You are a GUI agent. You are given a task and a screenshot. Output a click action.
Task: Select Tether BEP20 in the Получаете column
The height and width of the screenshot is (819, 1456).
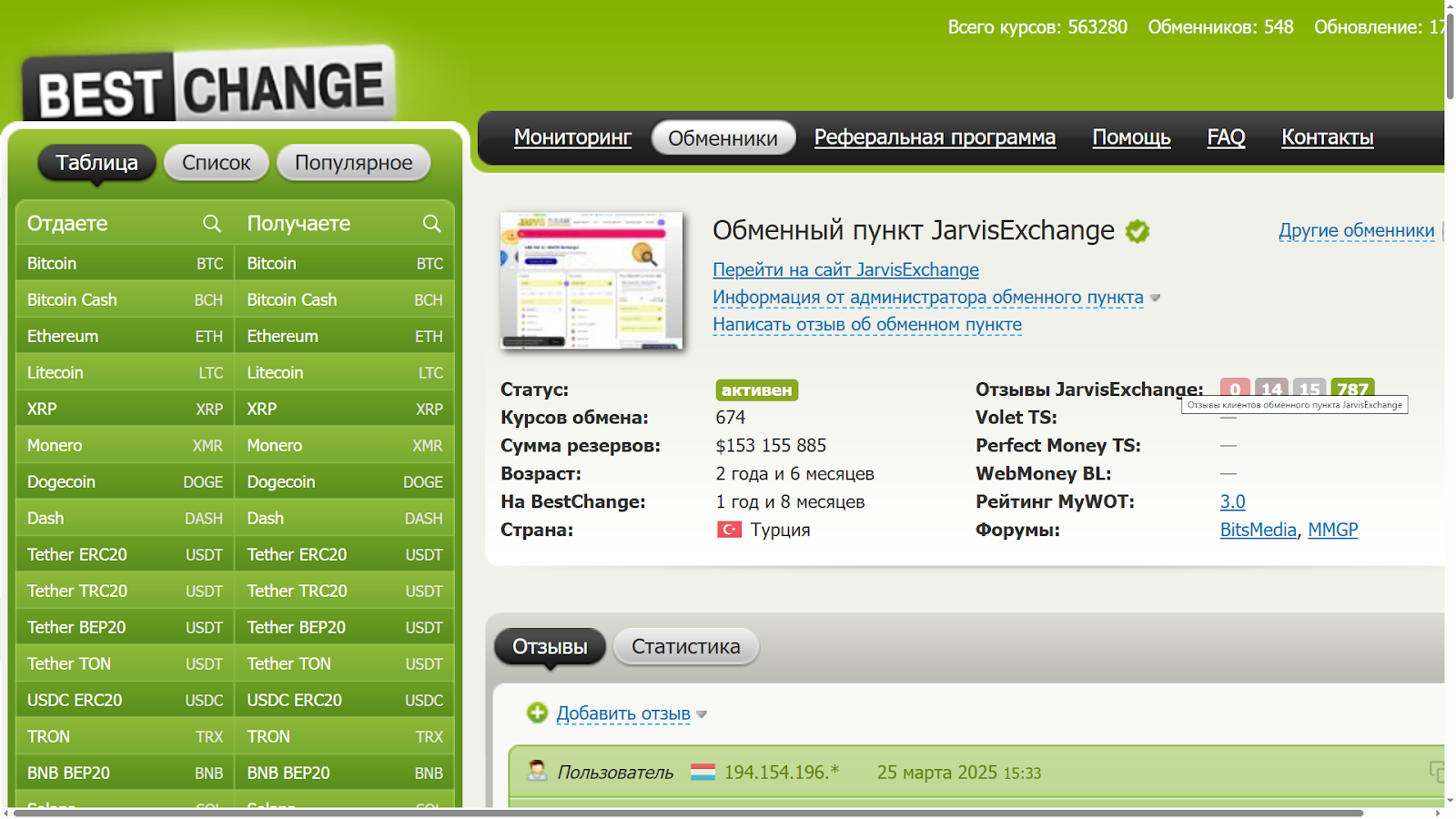345,627
